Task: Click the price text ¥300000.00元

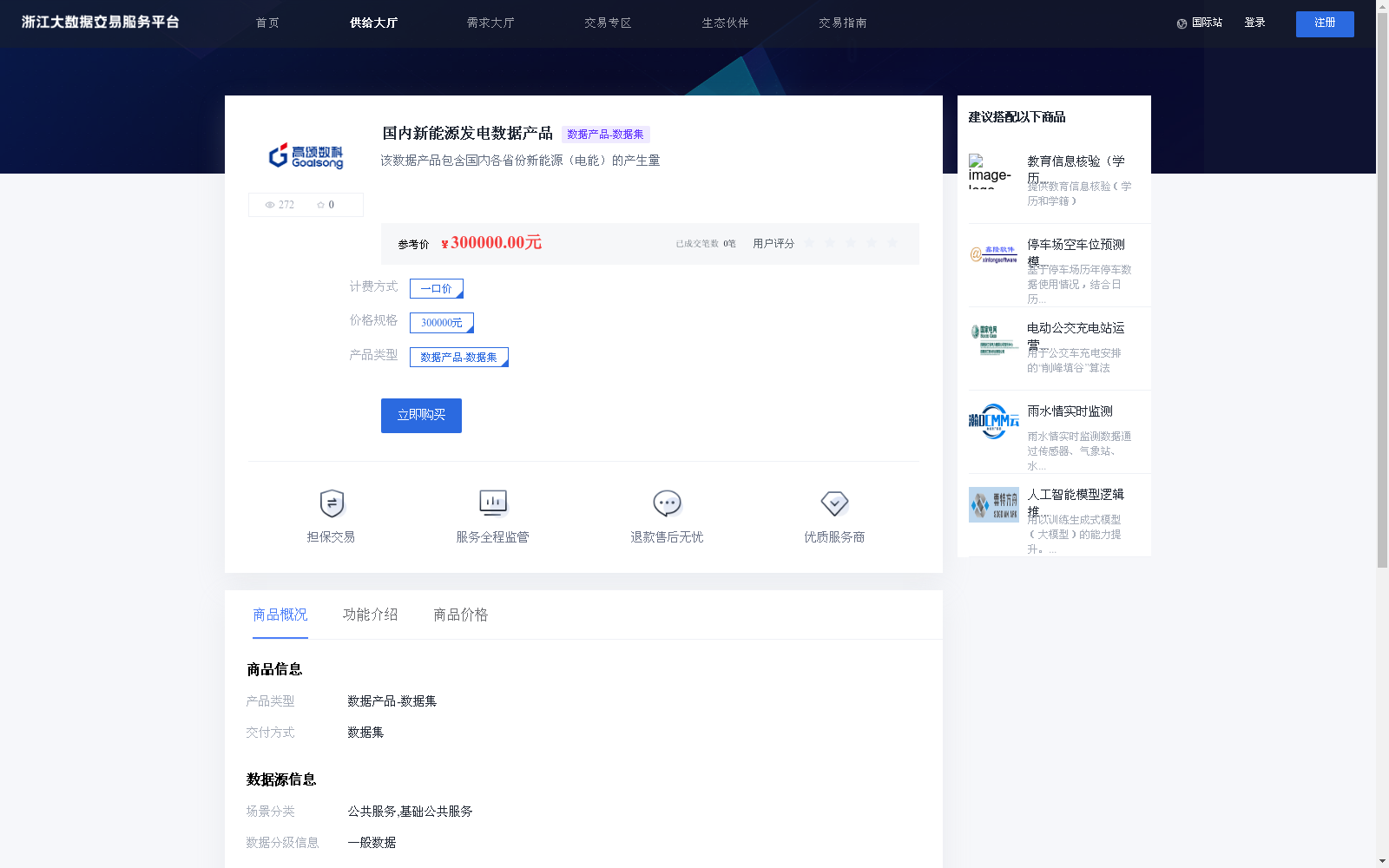Action: click(491, 243)
